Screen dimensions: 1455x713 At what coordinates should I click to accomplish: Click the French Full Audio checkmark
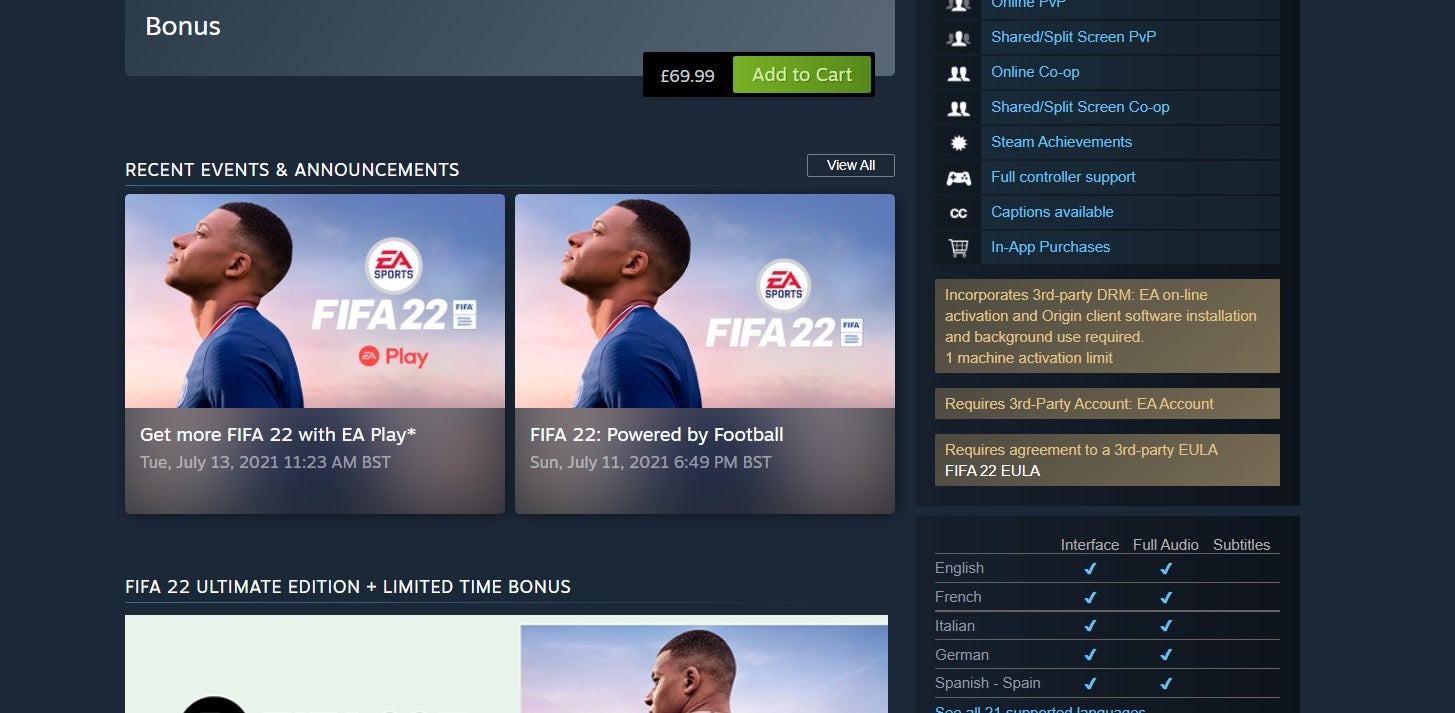(1166, 598)
